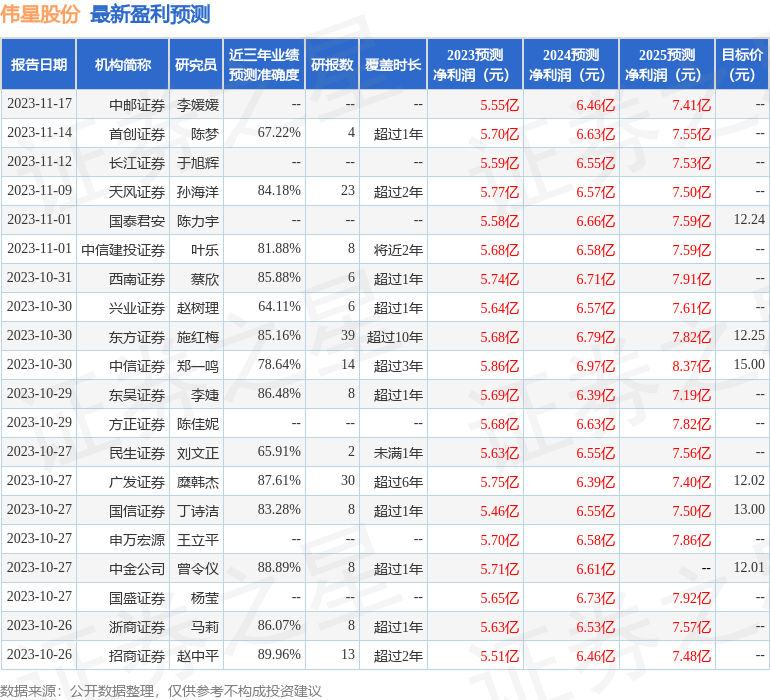Click researcher name 李媛媛
770x700 pixels.
pos(198,105)
